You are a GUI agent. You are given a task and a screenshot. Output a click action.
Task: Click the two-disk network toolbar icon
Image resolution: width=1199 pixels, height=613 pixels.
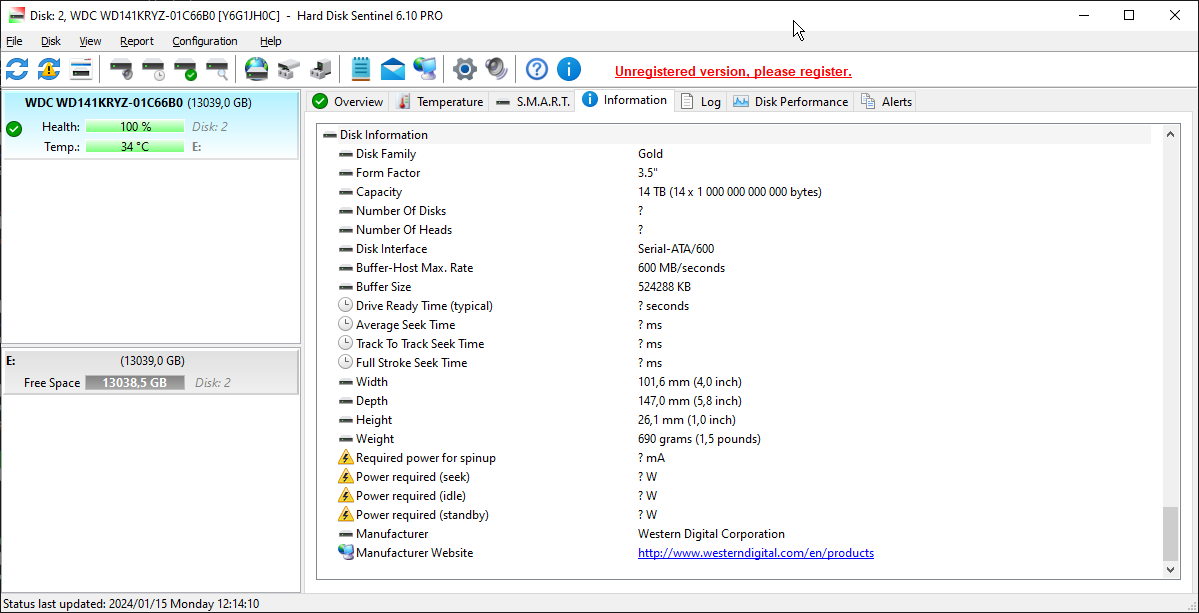click(x=289, y=70)
